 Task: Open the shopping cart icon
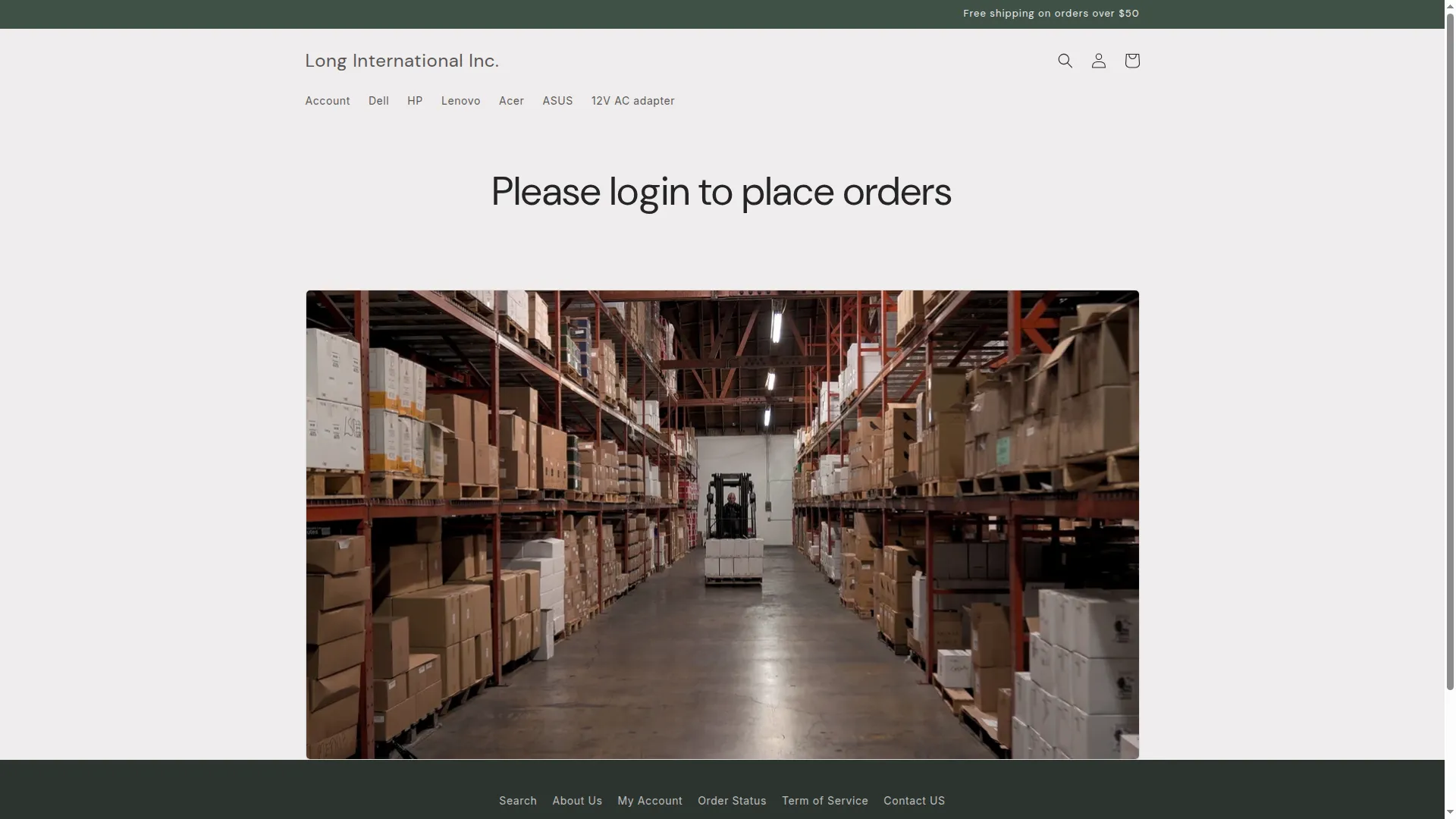[1131, 61]
